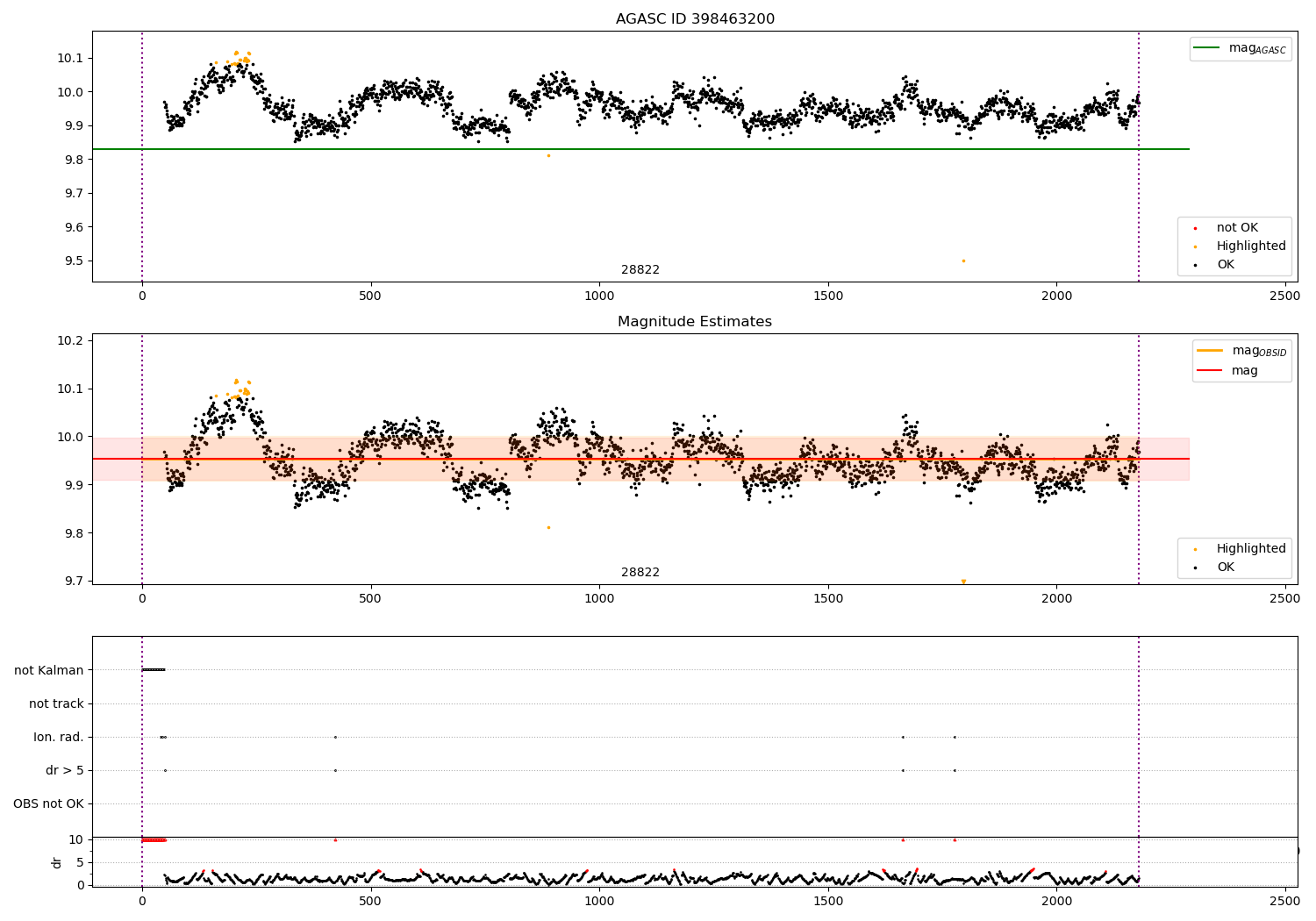1316x921 pixels.
Task: Click y-tick '9.7' in Magnitude Estimates plot
Action: 73,582
